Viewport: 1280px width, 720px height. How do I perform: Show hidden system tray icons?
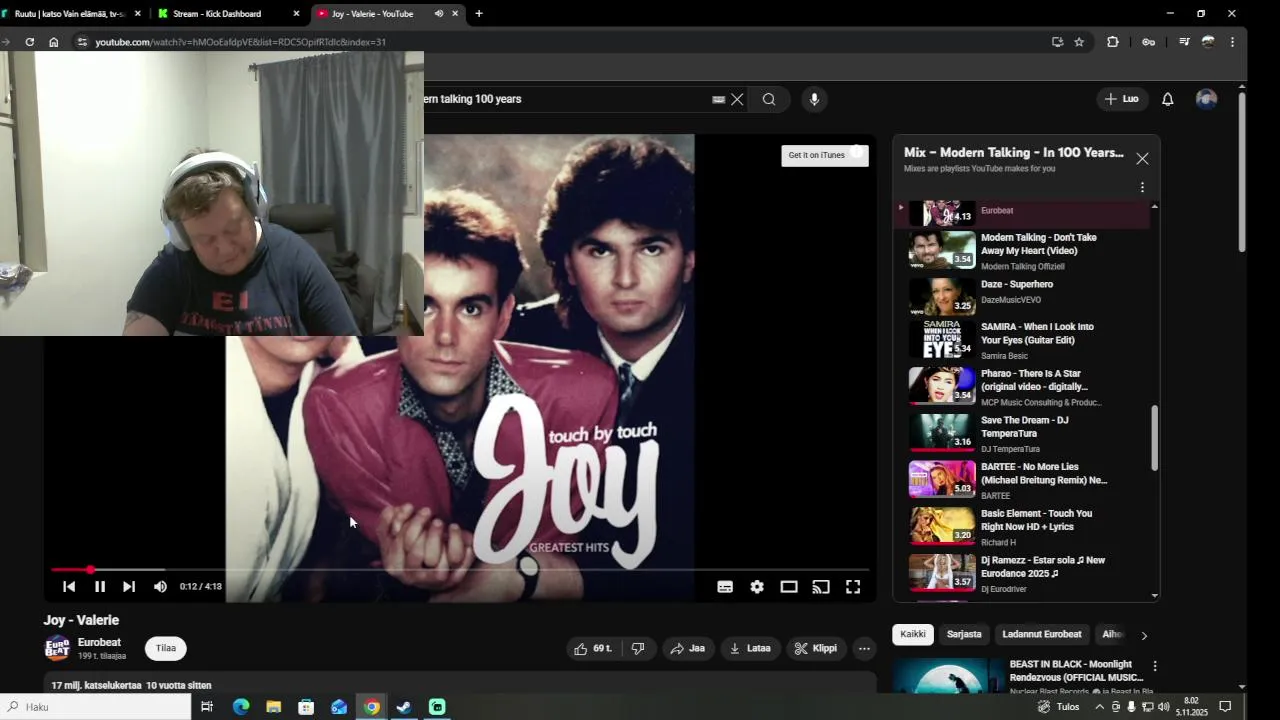[x=1100, y=707]
